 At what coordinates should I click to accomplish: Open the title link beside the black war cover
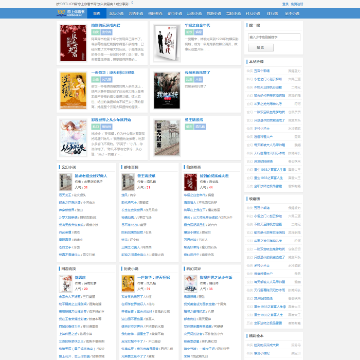point(198,72)
